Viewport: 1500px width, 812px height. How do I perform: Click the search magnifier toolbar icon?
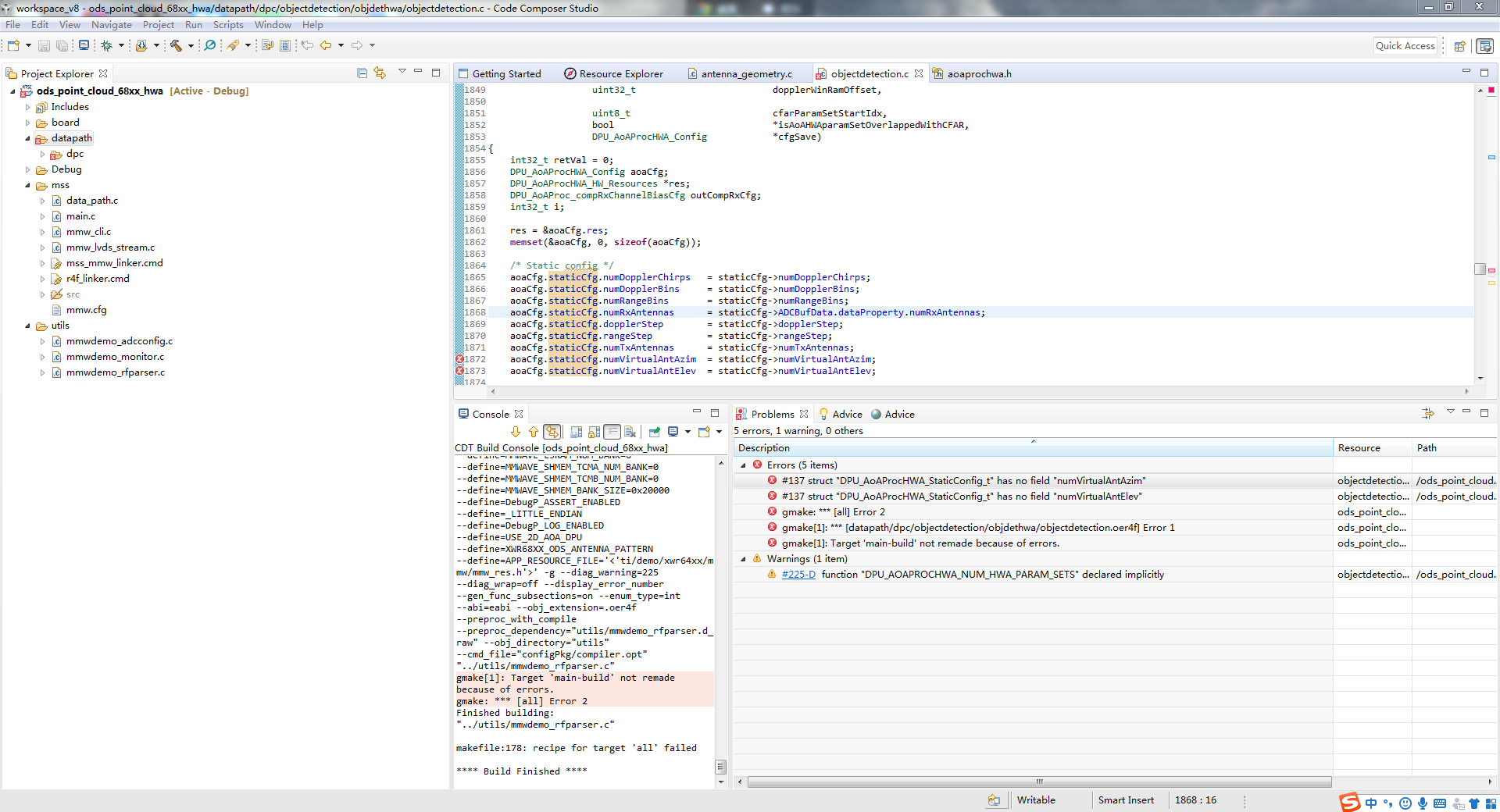tap(210, 45)
